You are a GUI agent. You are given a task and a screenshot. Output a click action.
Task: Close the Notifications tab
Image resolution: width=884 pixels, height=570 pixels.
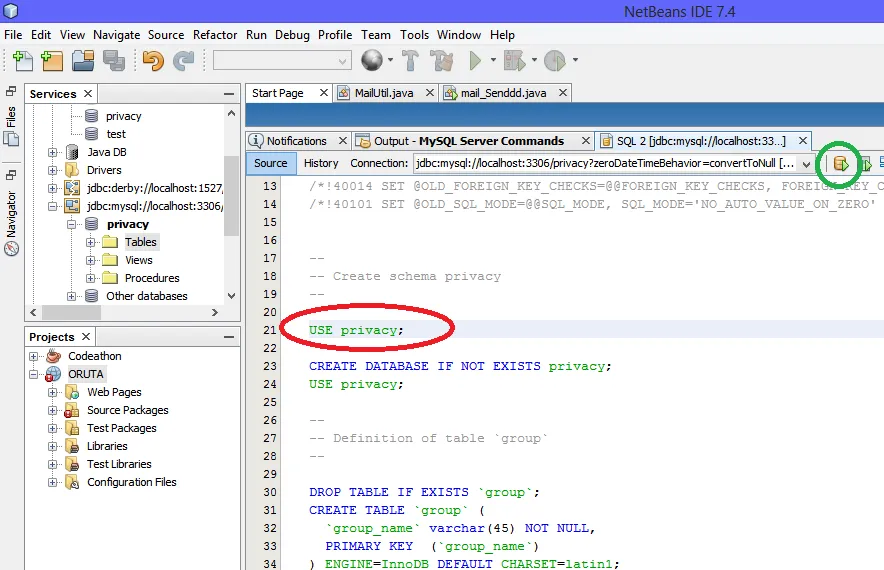click(342, 140)
